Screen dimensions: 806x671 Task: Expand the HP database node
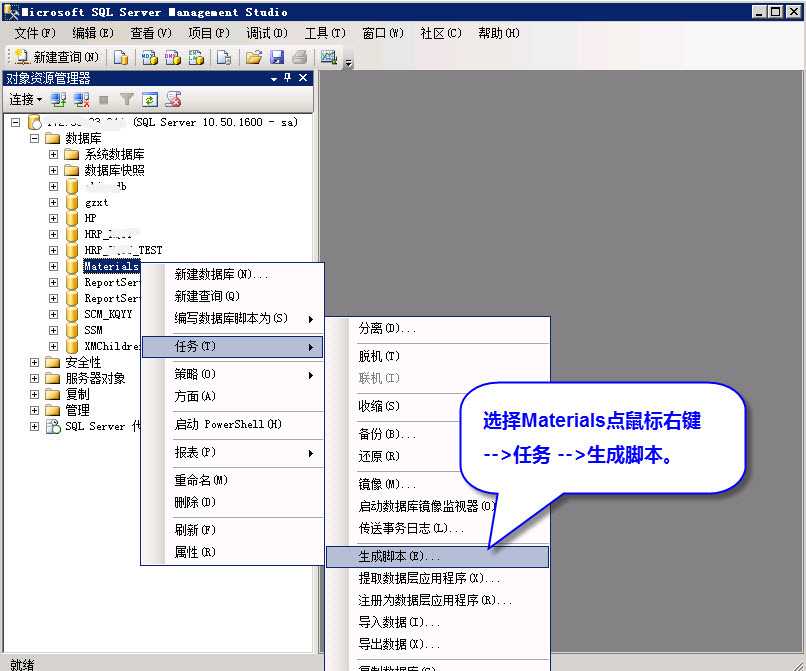pyautogui.click(x=53, y=218)
